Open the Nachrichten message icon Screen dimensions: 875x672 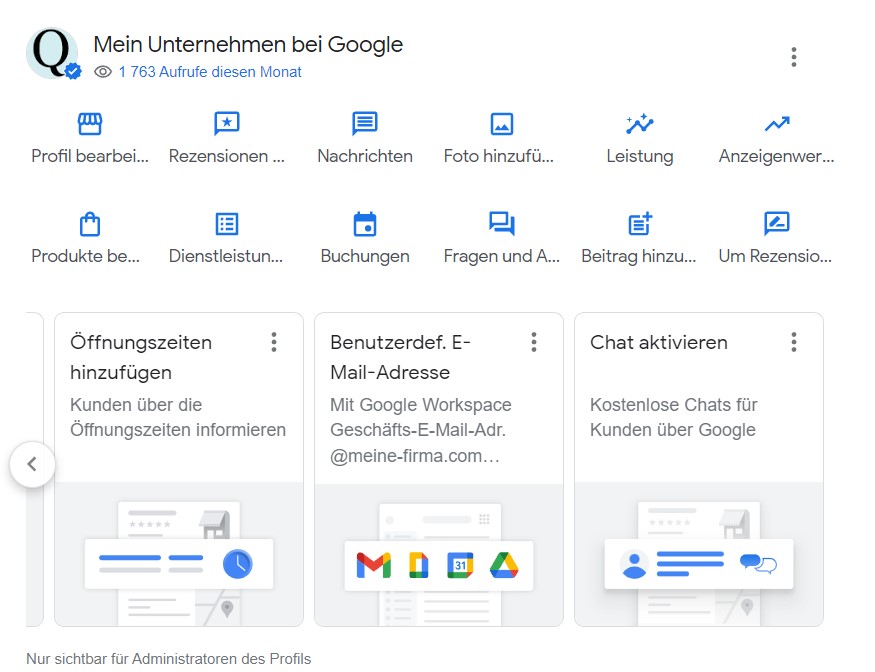click(364, 124)
